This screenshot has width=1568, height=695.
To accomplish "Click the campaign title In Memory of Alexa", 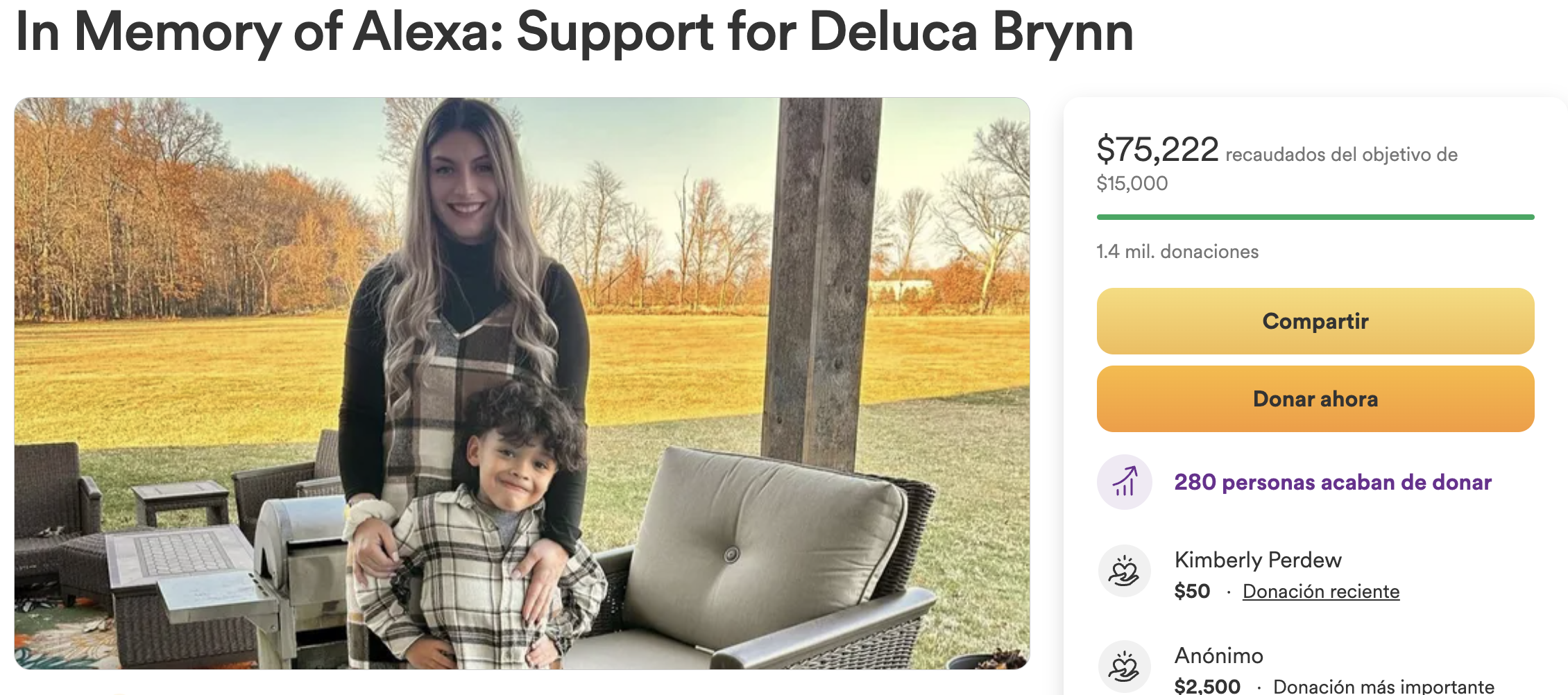I will 574,33.
